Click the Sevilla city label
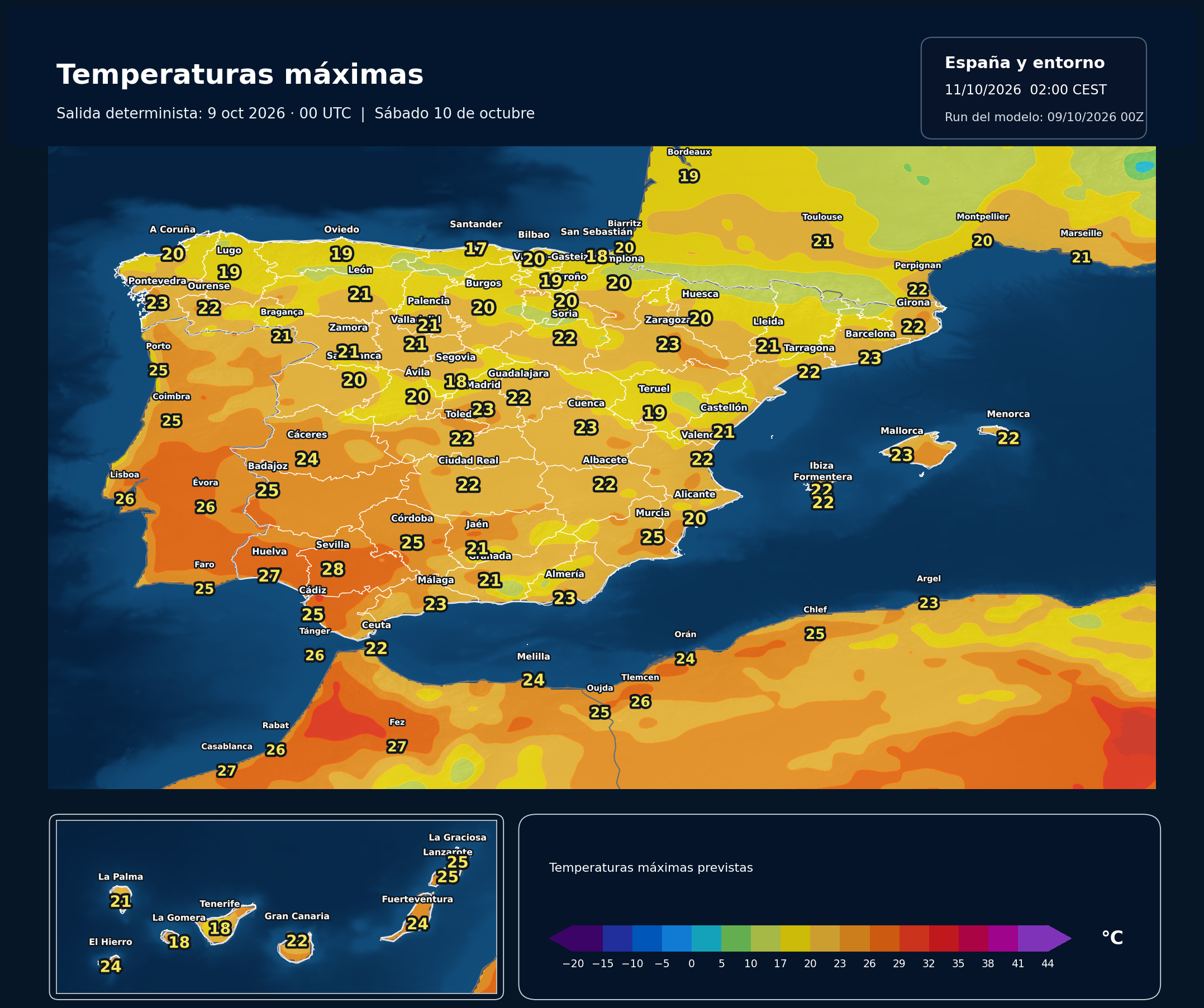The height and width of the screenshot is (1008, 1204). click(x=332, y=545)
